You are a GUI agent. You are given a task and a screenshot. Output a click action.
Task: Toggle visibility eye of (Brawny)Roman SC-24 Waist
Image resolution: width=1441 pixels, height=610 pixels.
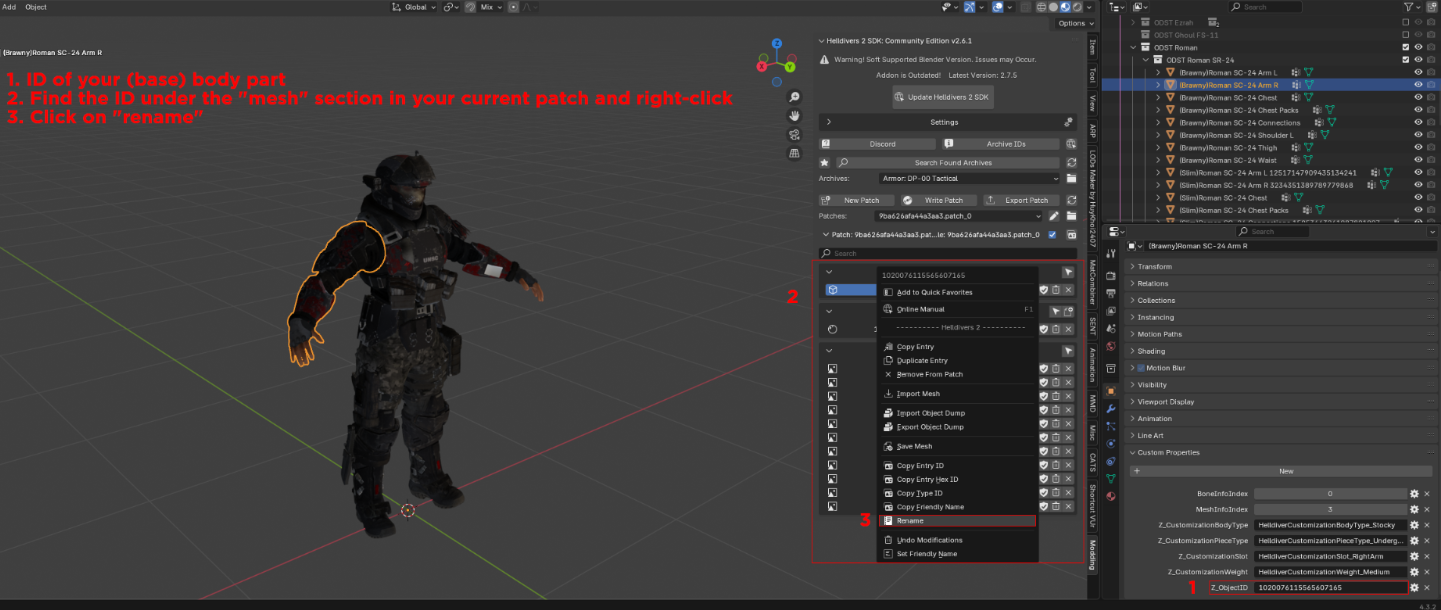click(x=1418, y=160)
